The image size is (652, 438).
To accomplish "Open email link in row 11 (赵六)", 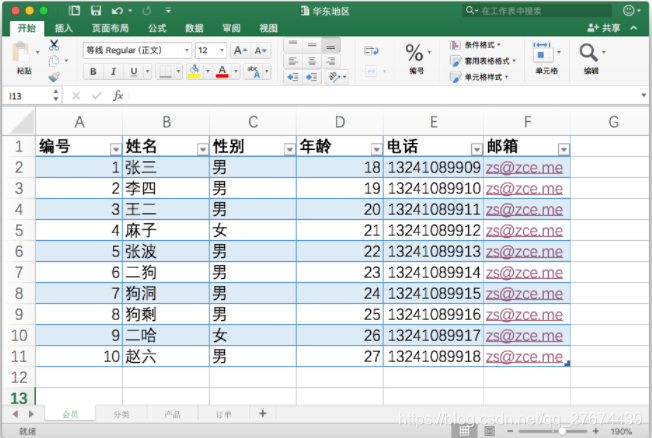I will click(x=524, y=356).
